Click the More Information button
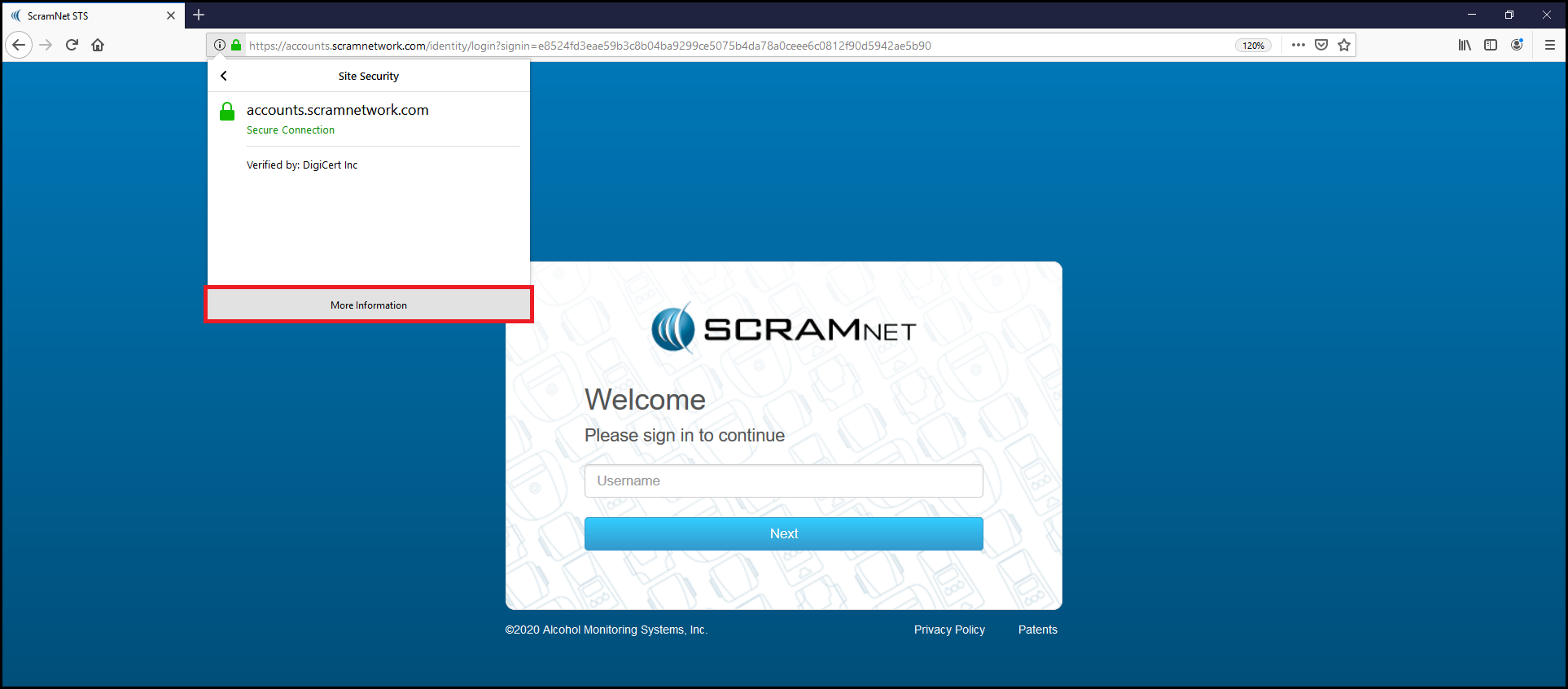 point(369,305)
